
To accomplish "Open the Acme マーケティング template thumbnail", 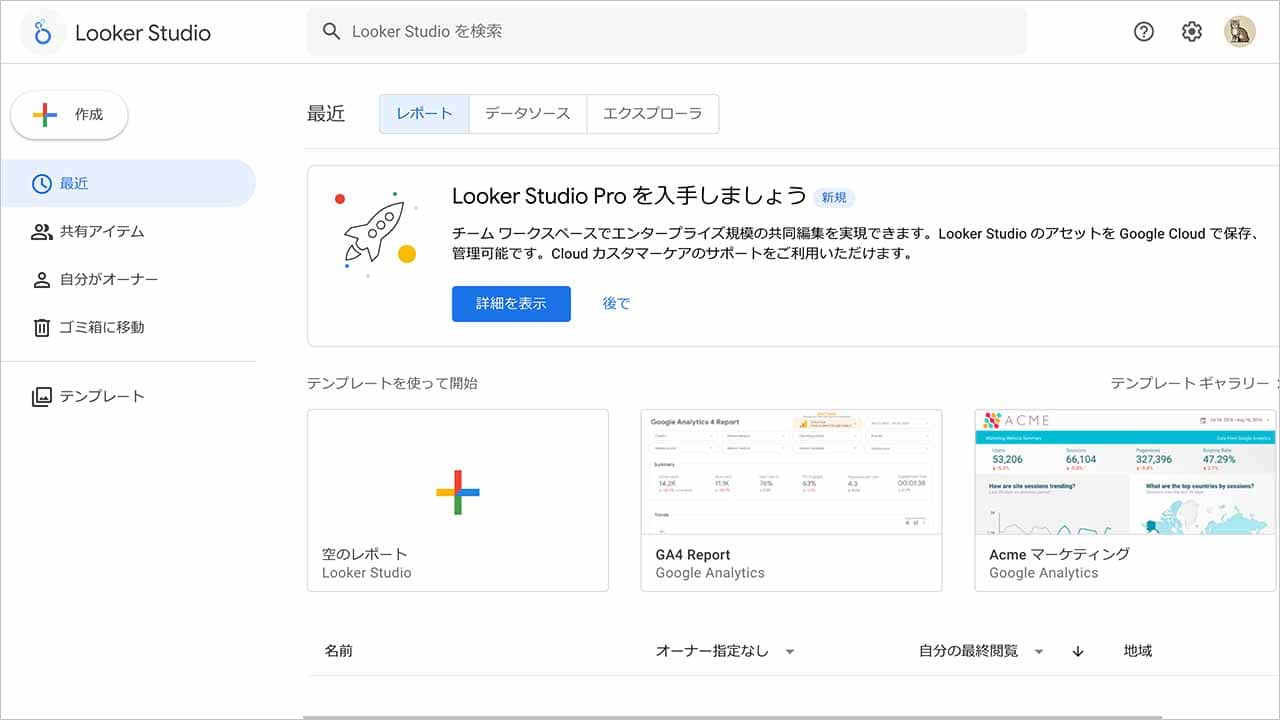I will click(x=1125, y=472).
